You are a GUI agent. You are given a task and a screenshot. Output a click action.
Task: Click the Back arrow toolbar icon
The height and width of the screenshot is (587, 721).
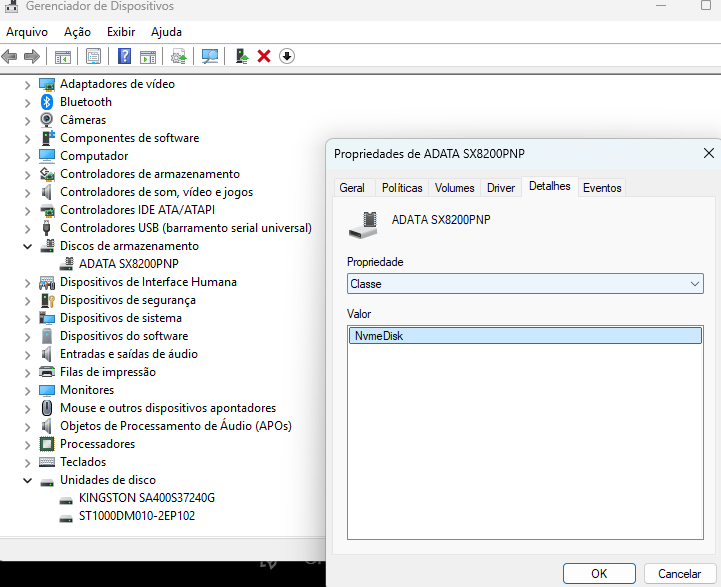(x=9, y=57)
